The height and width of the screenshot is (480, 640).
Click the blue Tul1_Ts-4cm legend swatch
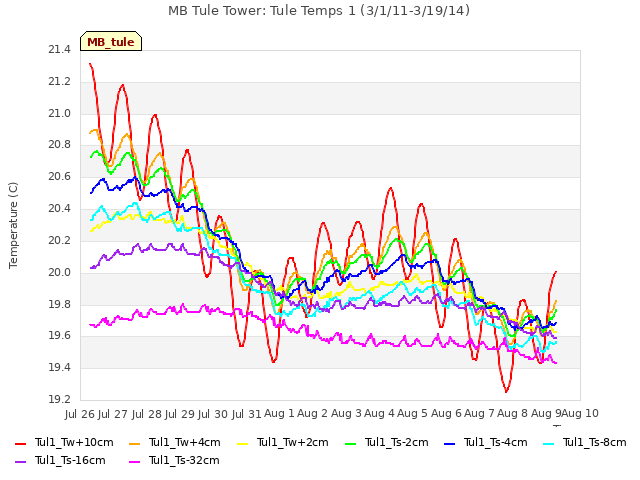coord(449,443)
